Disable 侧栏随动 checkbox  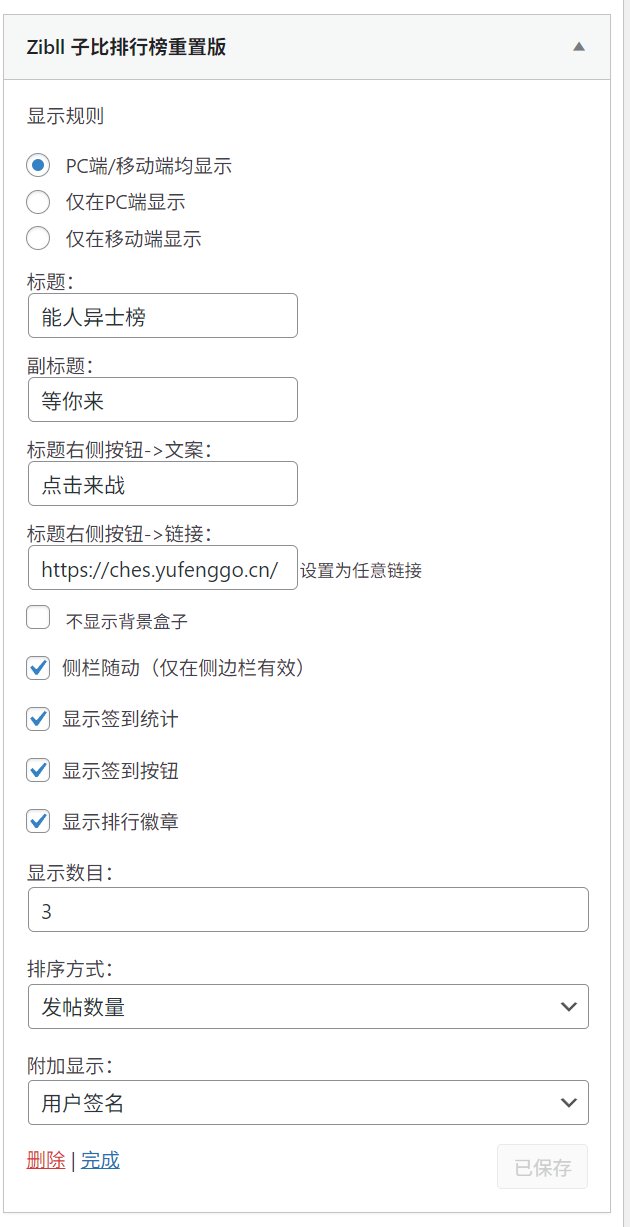click(37, 668)
